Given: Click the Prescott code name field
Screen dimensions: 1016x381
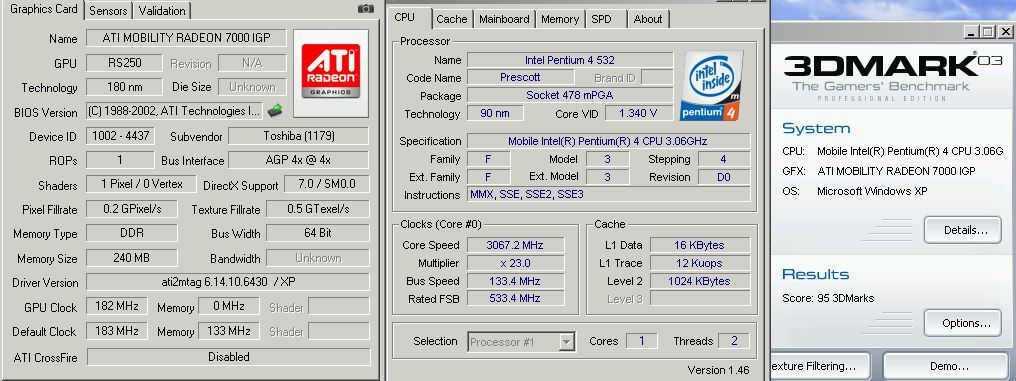Looking at the screenshot, I should pyautogui.click(x=520, y=78).
